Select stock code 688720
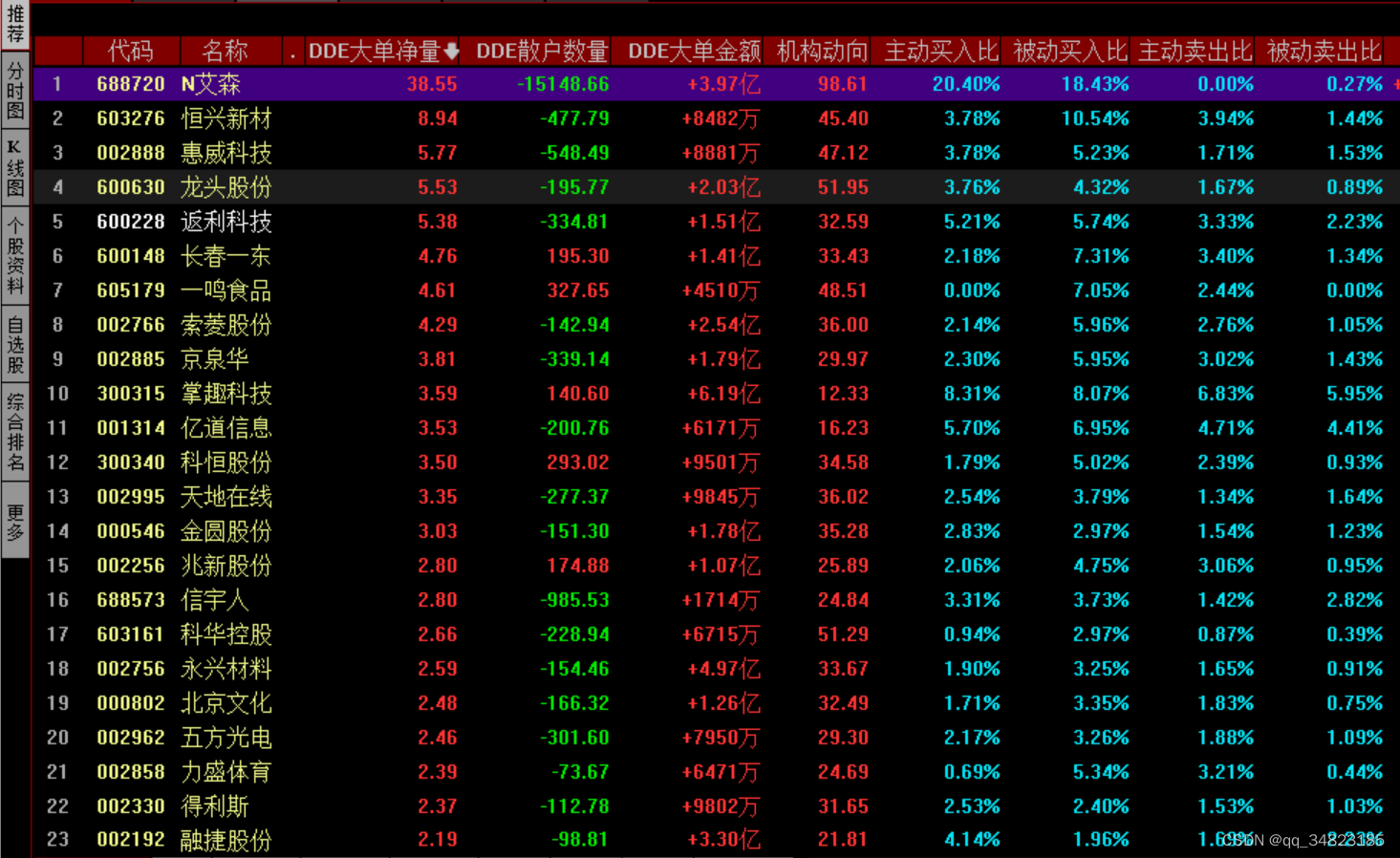The image size is (1400, 858). pyautogui.click(x=131, y=84)
